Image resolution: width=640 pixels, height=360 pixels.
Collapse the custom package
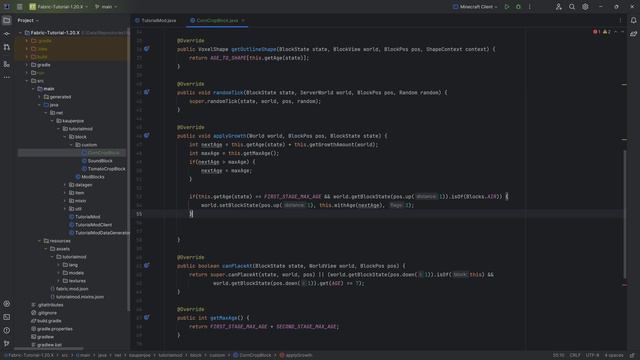point(71,145)
